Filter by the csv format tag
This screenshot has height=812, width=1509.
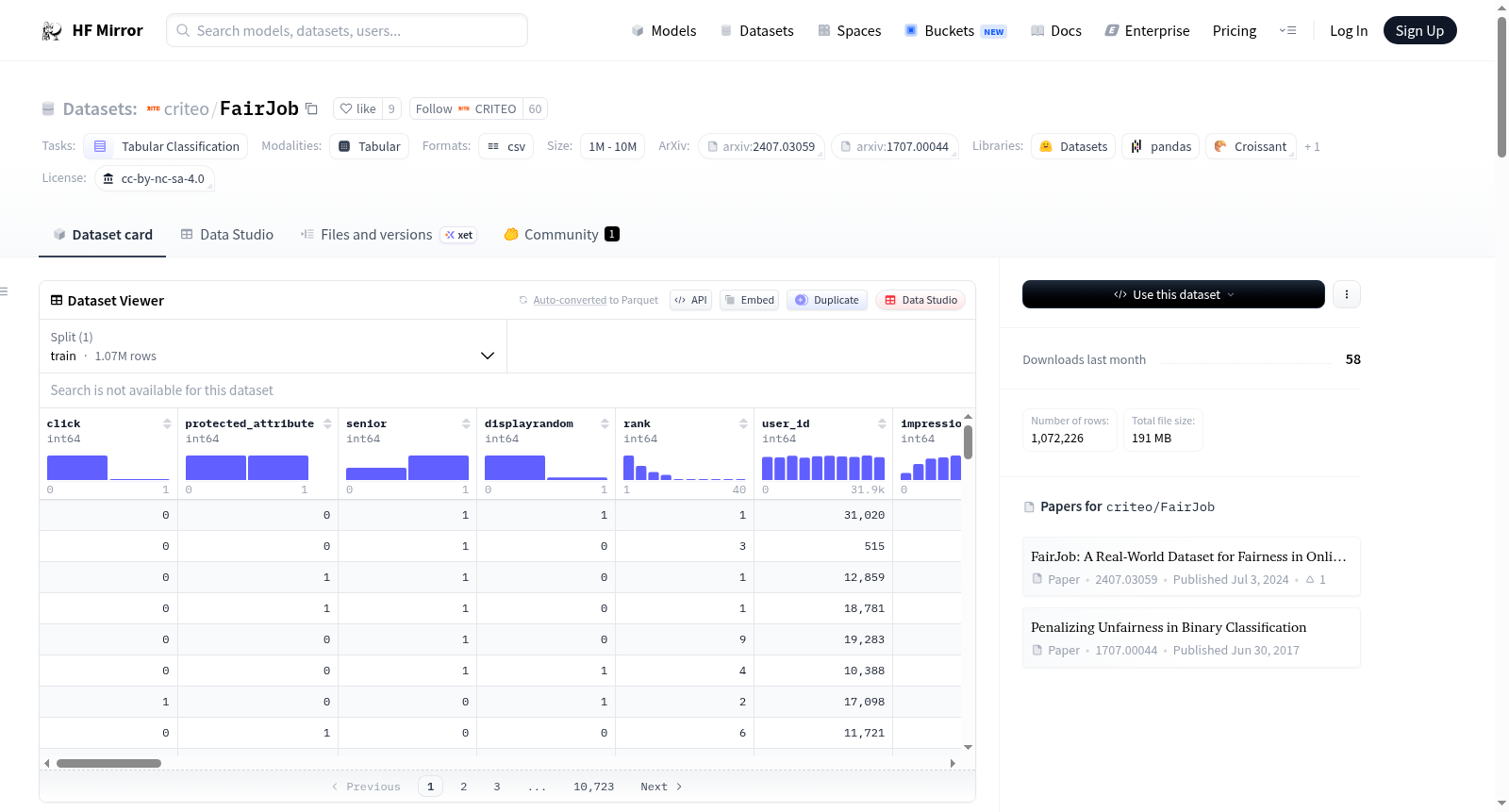coord(506,146)
